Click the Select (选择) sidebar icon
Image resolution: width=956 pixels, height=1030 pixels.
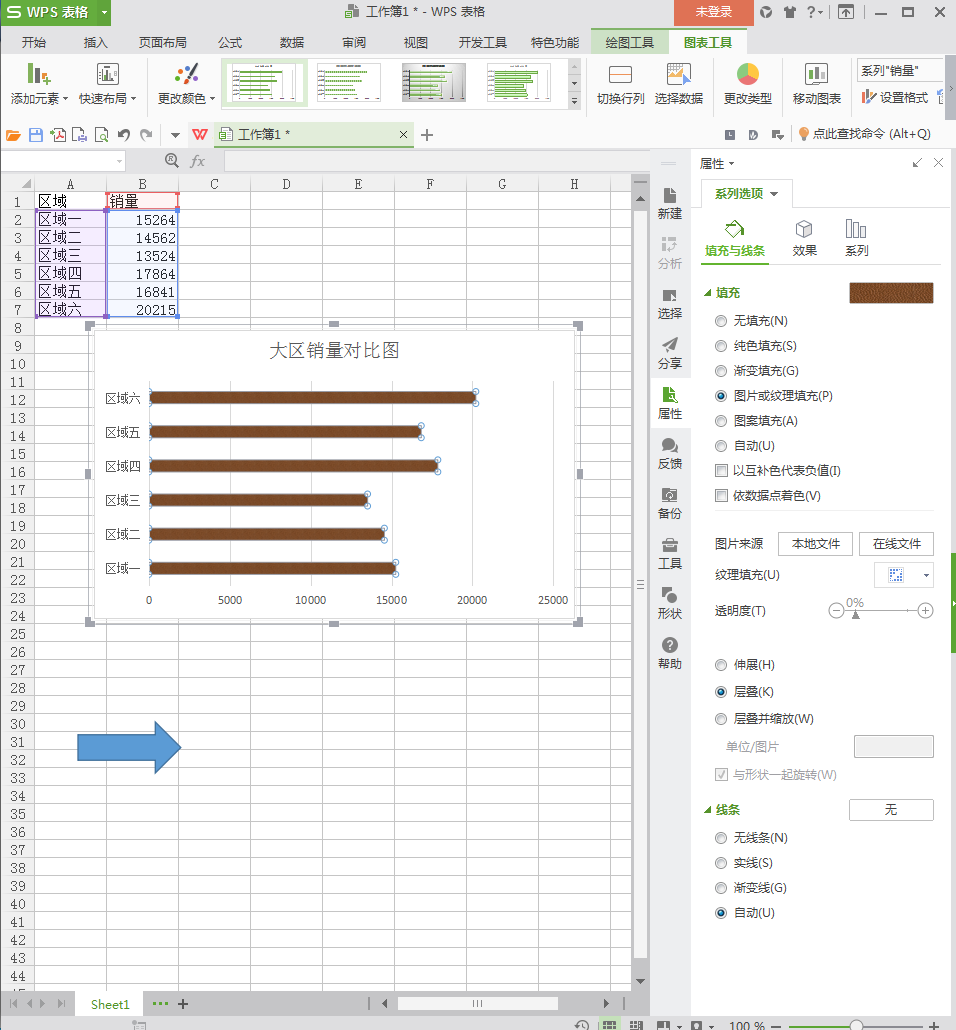coord(670,304)
